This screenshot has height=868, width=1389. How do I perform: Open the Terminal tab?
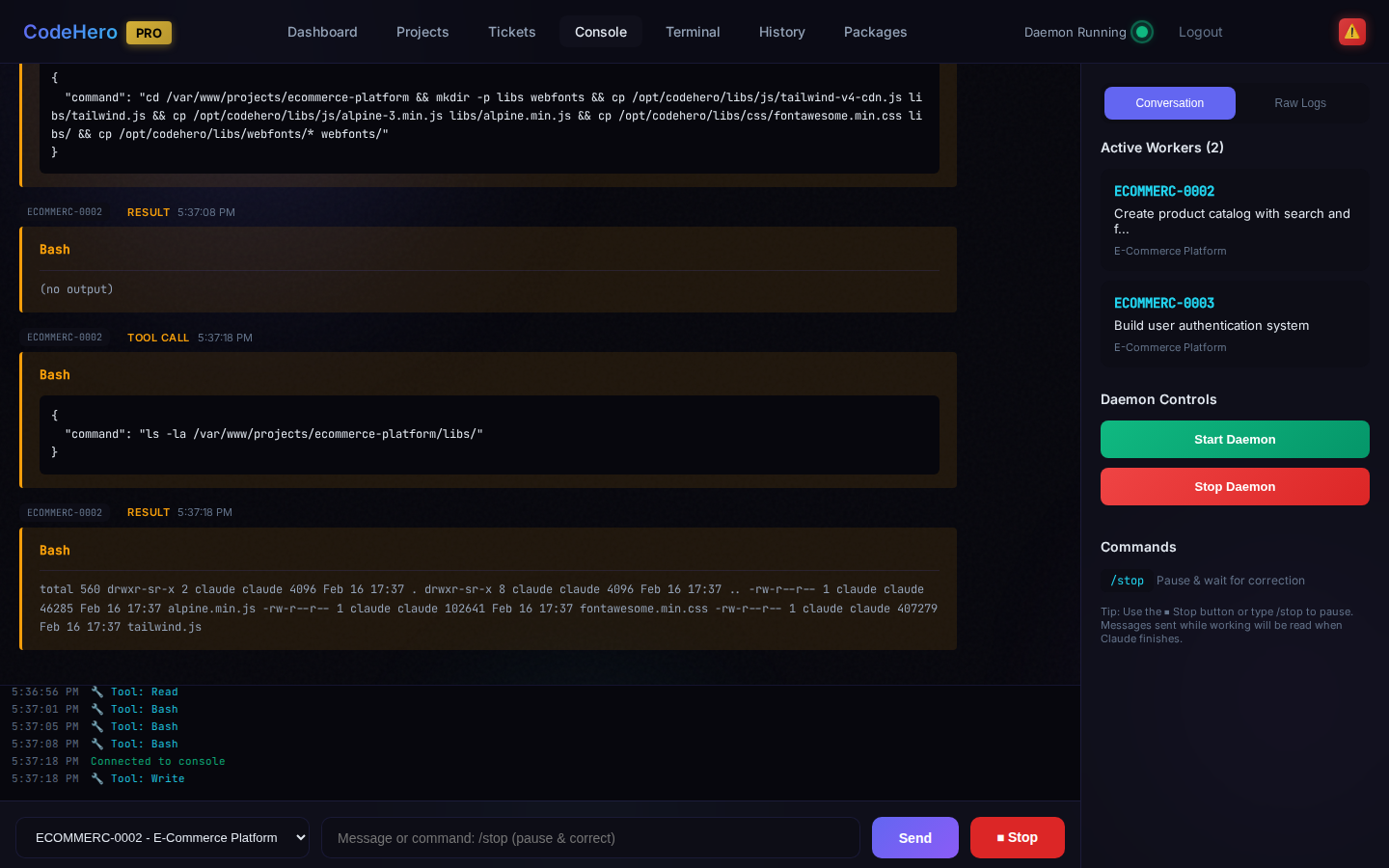click(x=693, y=32)
